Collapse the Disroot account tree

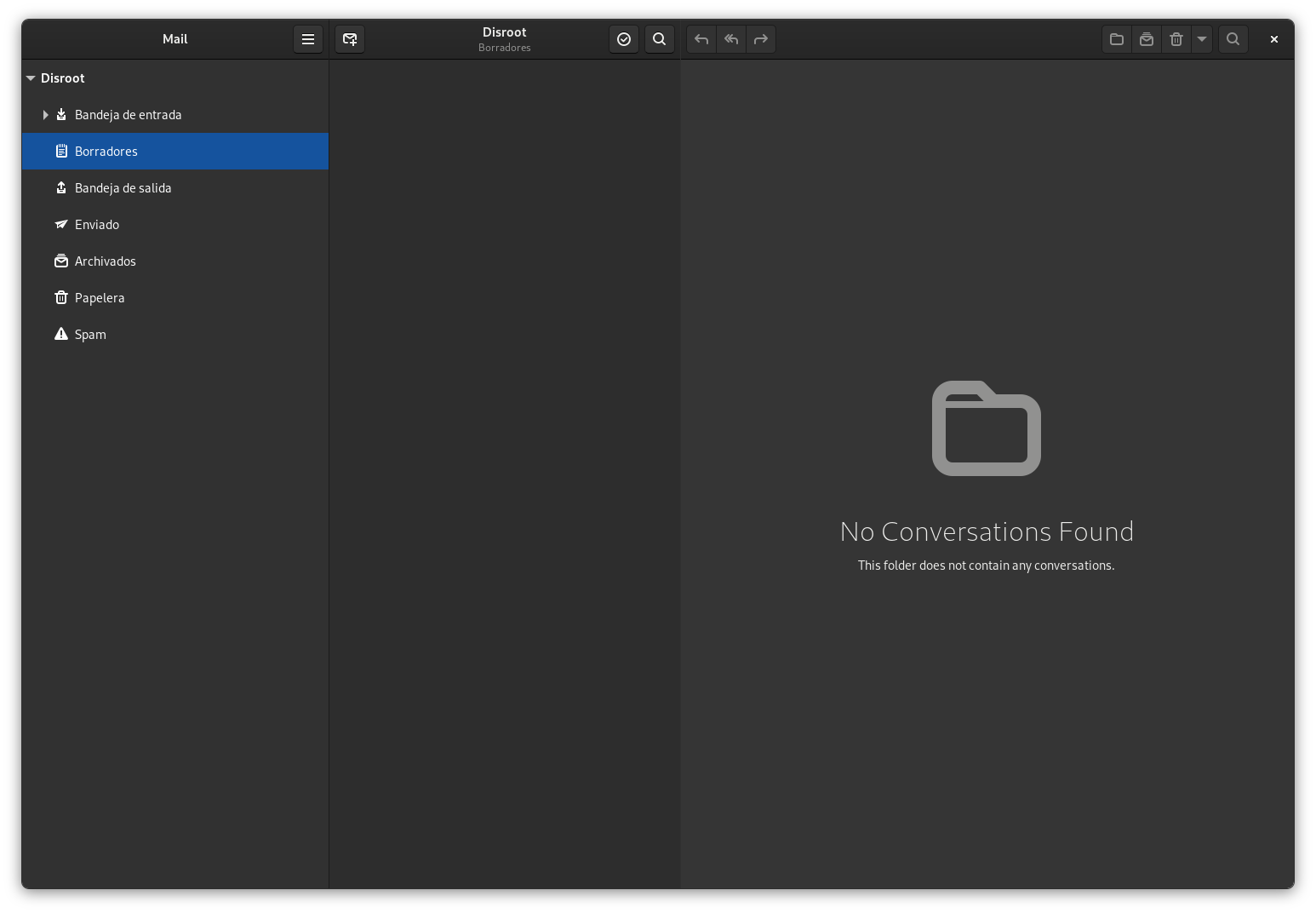[x=31, y=78]
